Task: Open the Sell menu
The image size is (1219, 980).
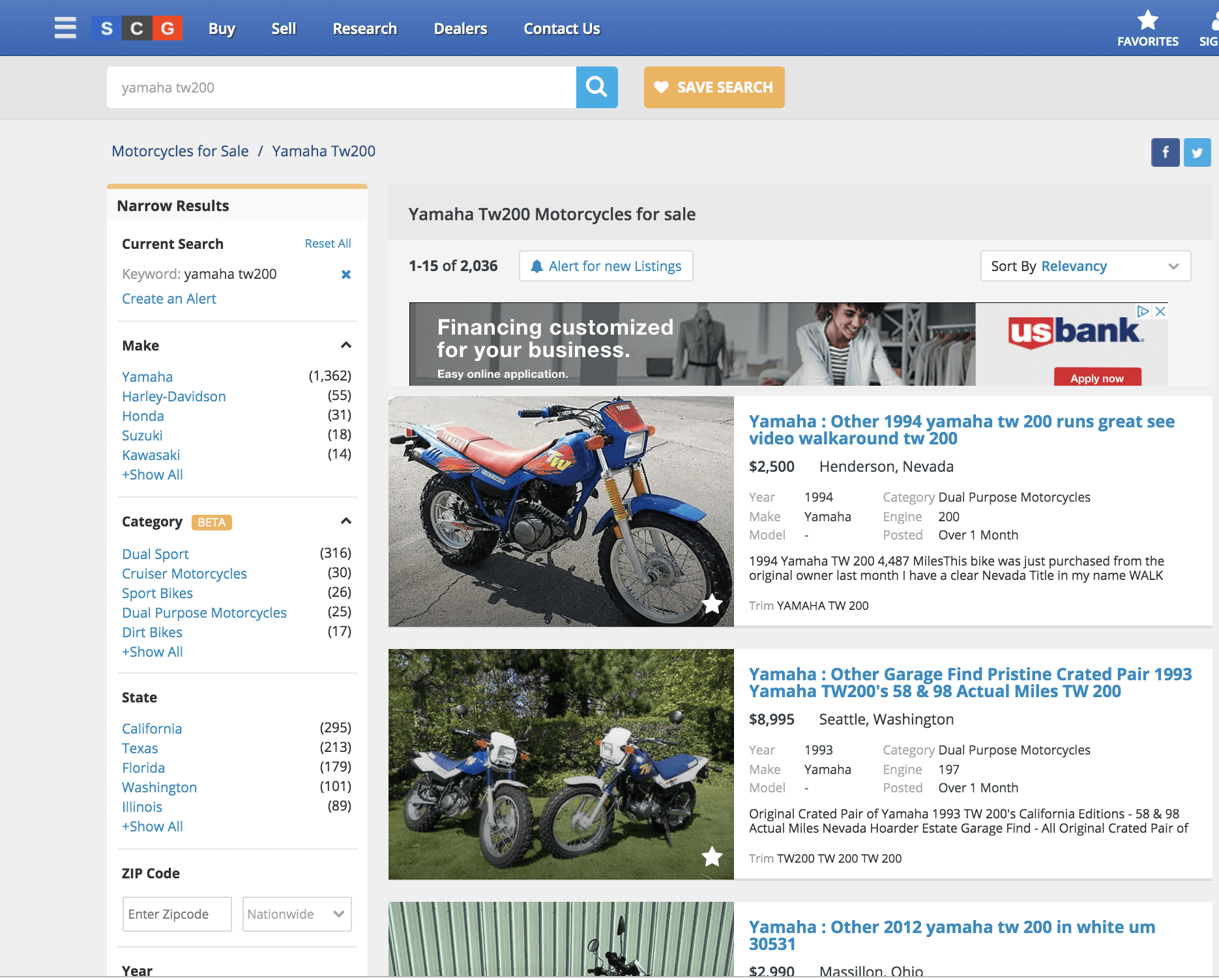Action: [x=284, y=29]
